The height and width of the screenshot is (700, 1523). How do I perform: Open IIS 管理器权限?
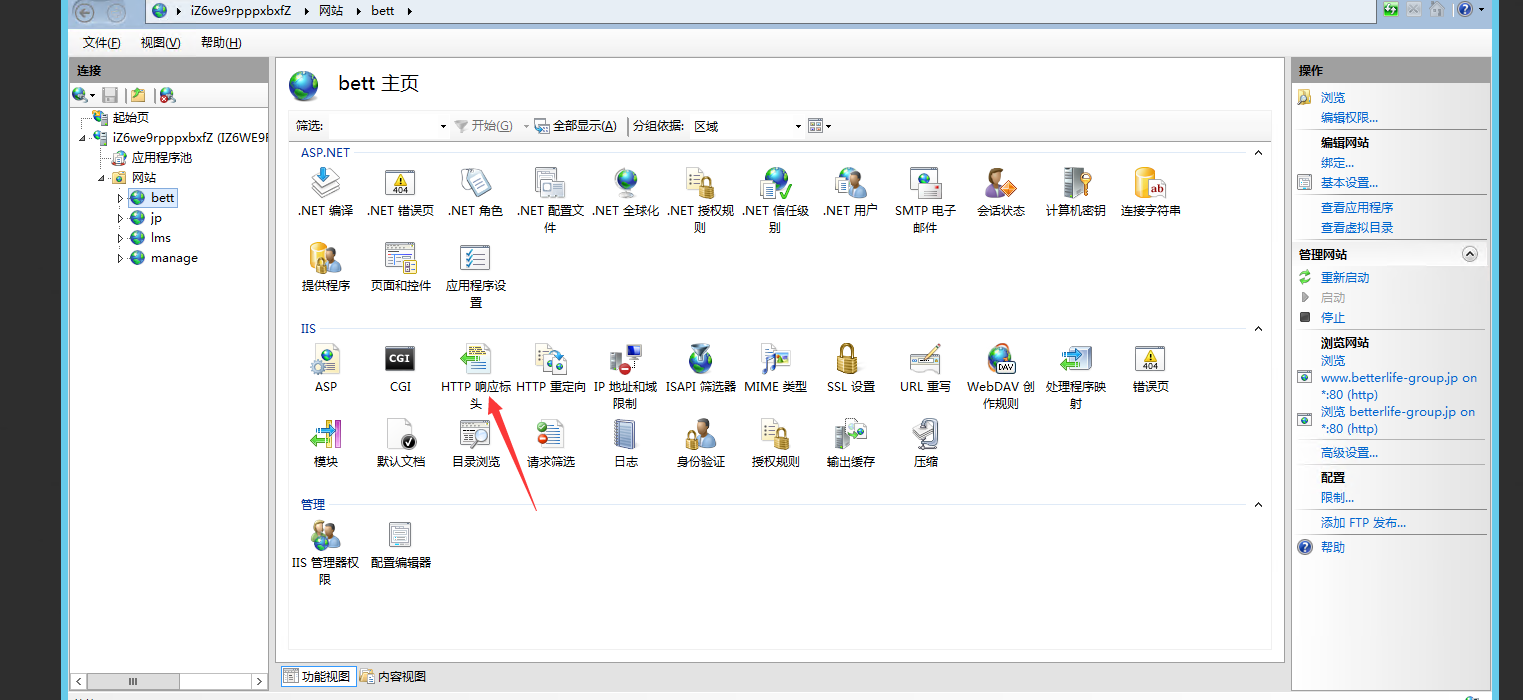click(x=324, y=535)
